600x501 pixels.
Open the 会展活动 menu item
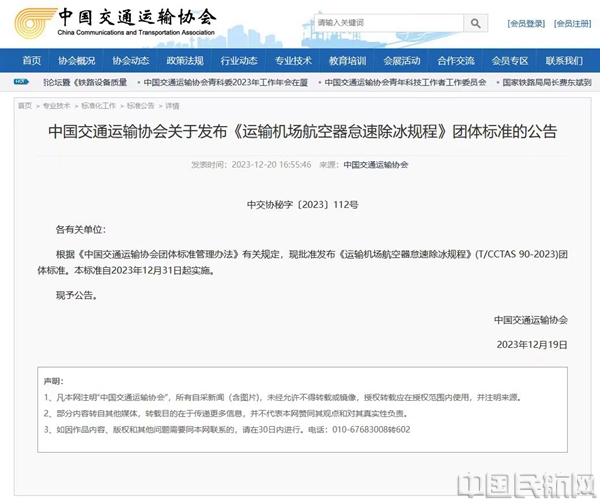click(402, 60)
